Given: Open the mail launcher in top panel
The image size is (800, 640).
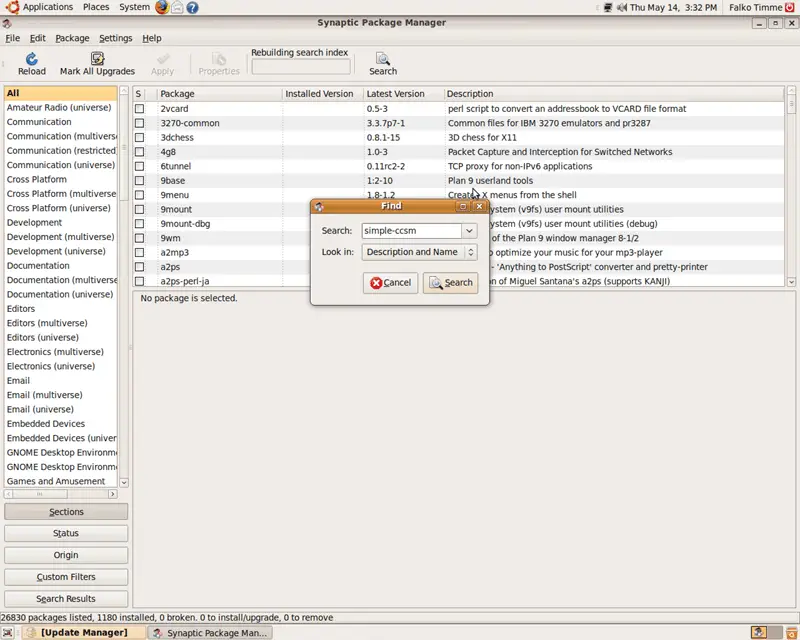Looking at the screenshot, I should (x=177, y=7).
